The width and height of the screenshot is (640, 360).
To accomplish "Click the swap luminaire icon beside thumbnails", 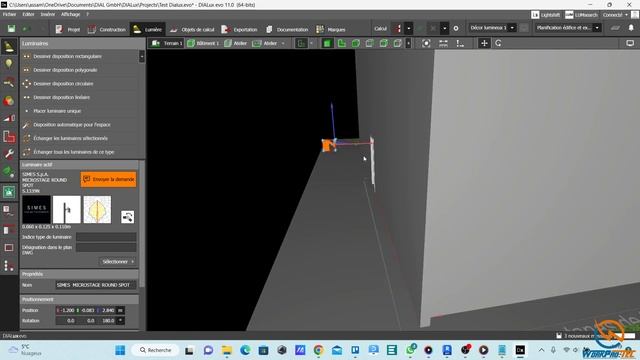I will click(128, 217).
